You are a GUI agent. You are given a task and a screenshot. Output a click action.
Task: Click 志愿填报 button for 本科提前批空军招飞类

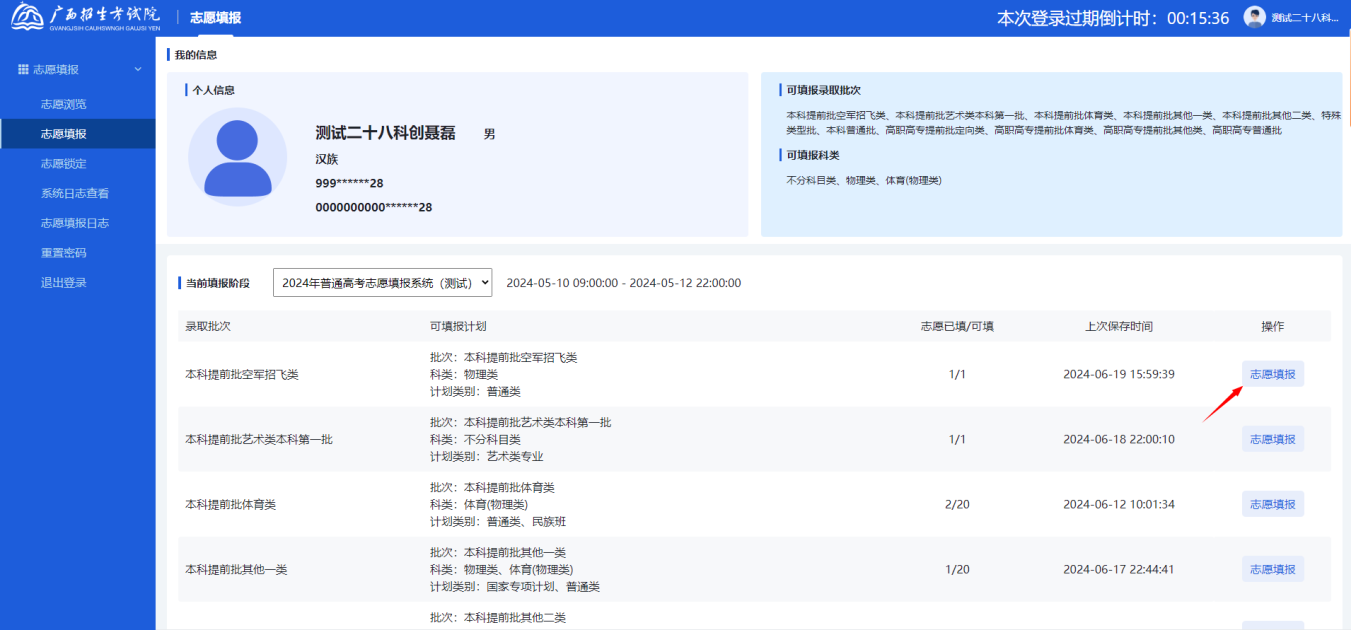(x=1273, y=374)
